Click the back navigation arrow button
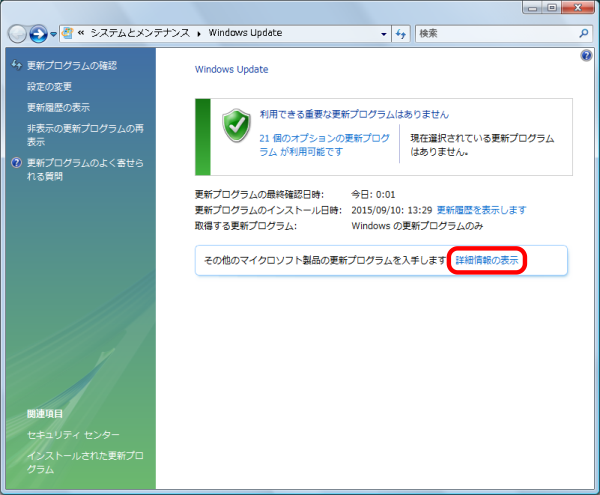The height and width of the screenshot is (495, 600). coord(17,34)
